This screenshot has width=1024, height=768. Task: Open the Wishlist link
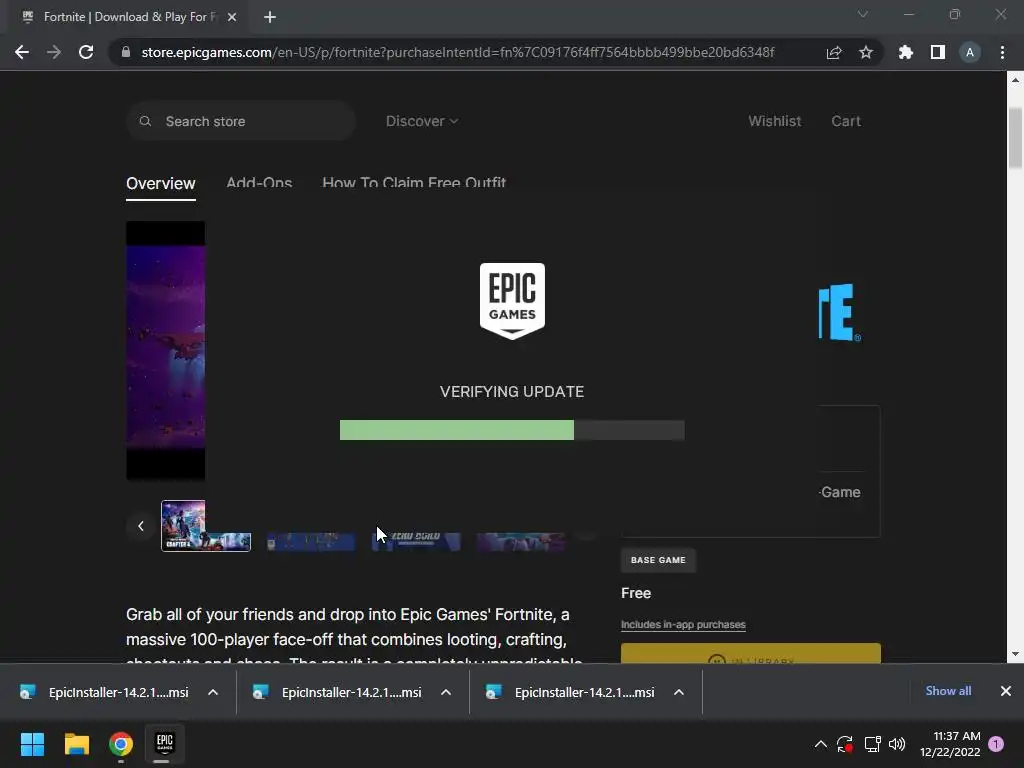(x=775, y=121)
